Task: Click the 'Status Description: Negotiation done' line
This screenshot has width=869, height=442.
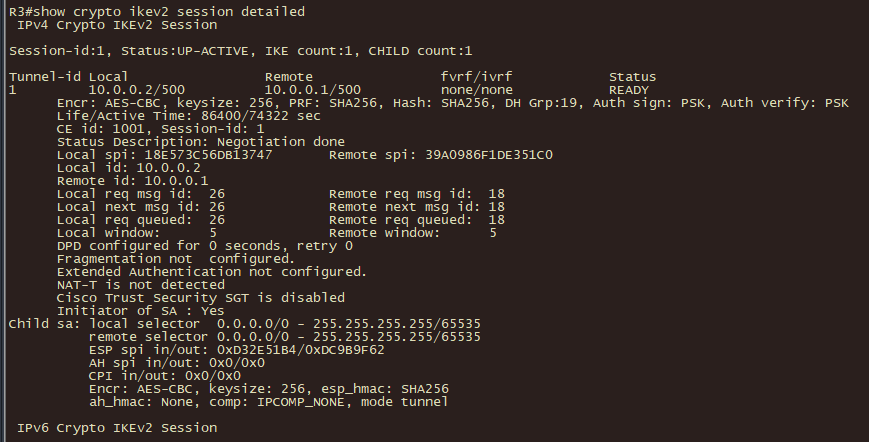Action: pos(201,142)
